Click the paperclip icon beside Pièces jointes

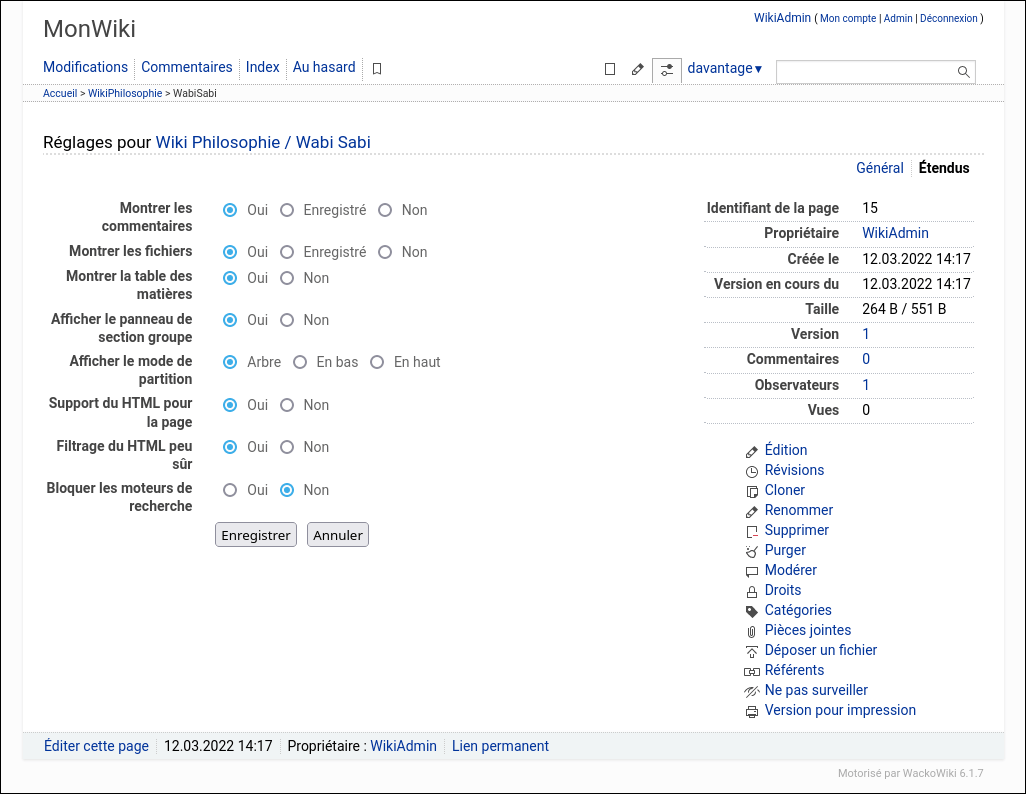click(x=752, y=631)
